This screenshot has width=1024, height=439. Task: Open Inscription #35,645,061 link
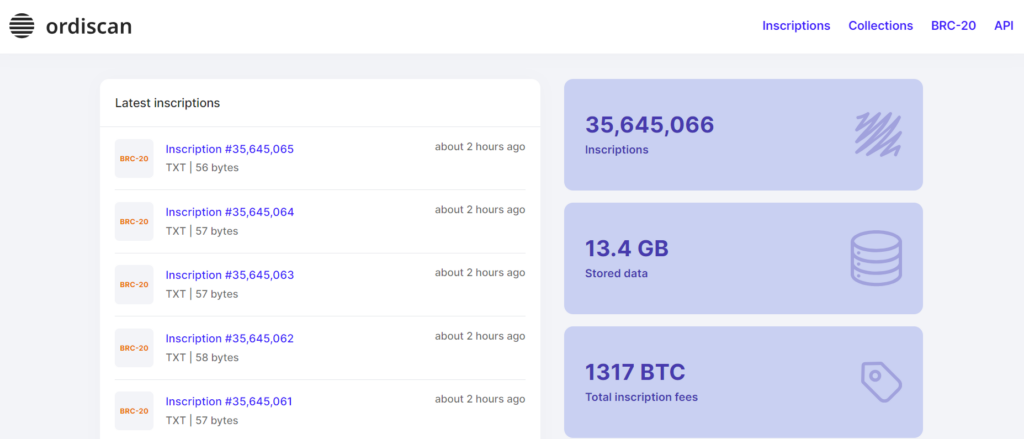point(229,401)
